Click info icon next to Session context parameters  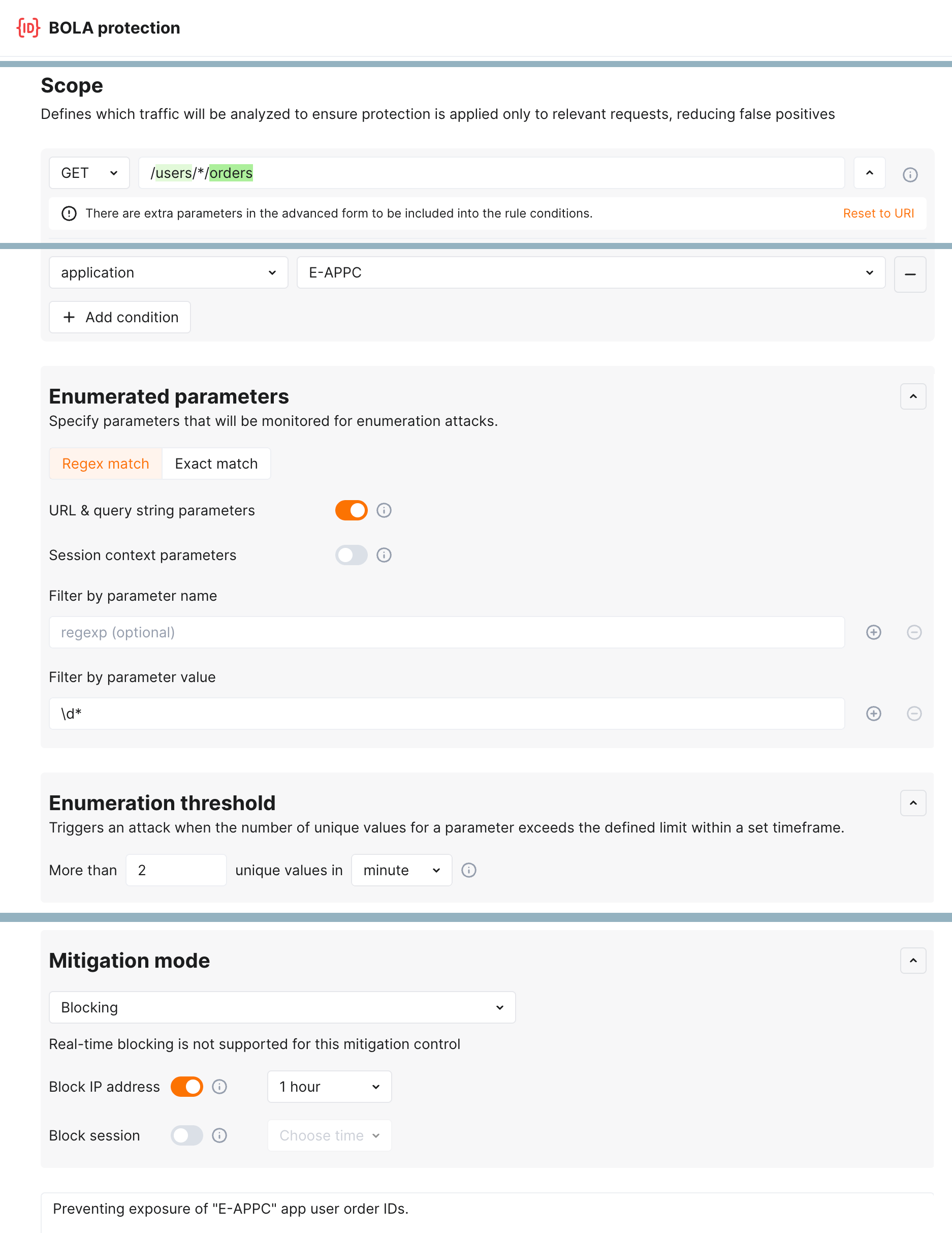(x=384, y=555)
